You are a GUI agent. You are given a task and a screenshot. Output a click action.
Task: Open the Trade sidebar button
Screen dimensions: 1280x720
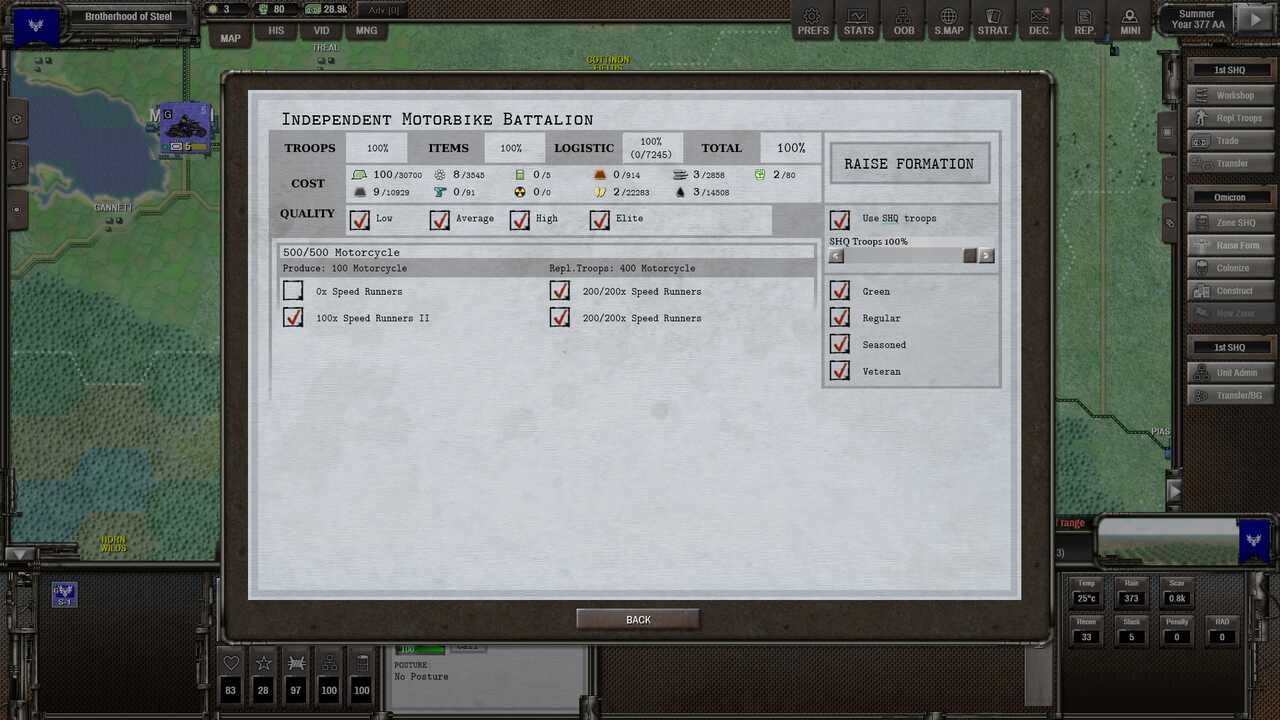(x=1229, y=141)
